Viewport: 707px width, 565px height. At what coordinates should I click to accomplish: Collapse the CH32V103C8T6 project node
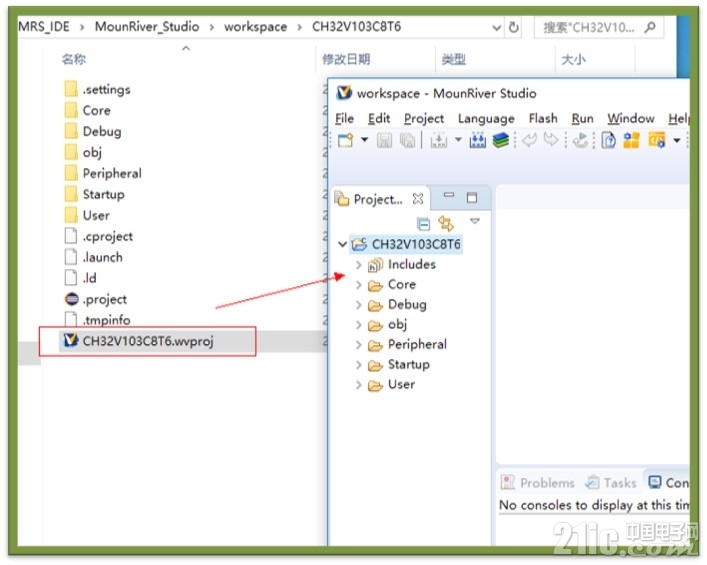pyautogui.click(x=343, y=244)
